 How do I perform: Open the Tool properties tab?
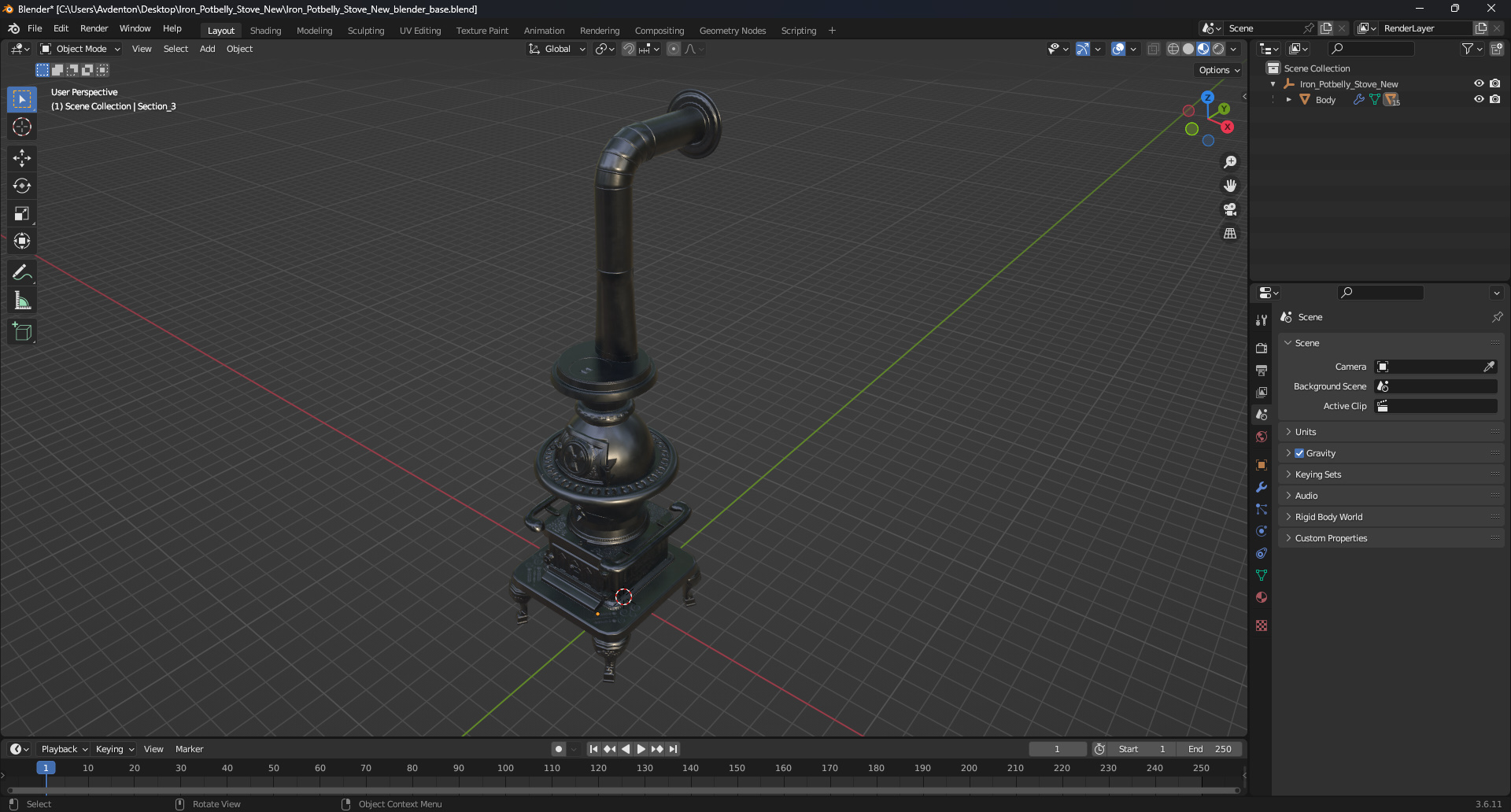point(1262,320)
